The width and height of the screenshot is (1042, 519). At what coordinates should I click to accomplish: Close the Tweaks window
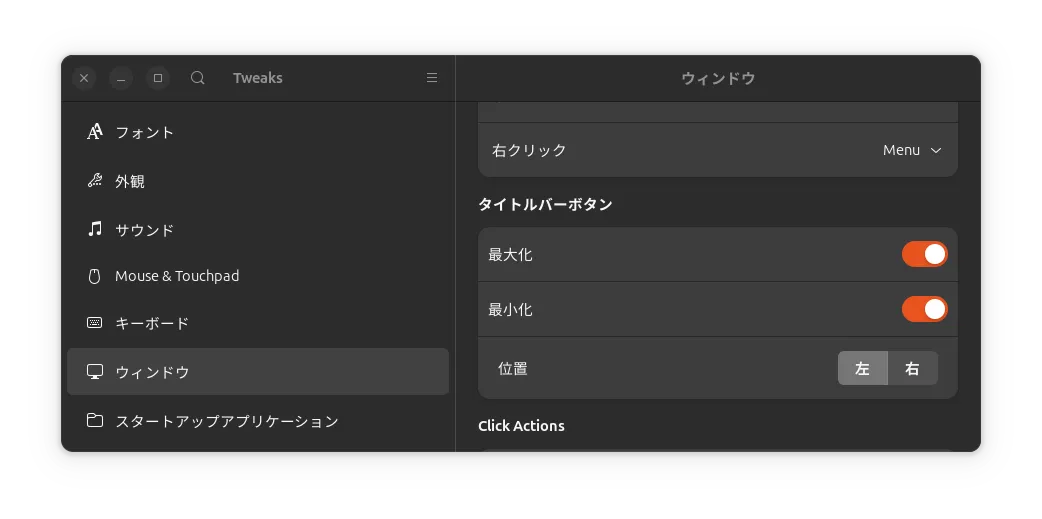coord(84,78)
